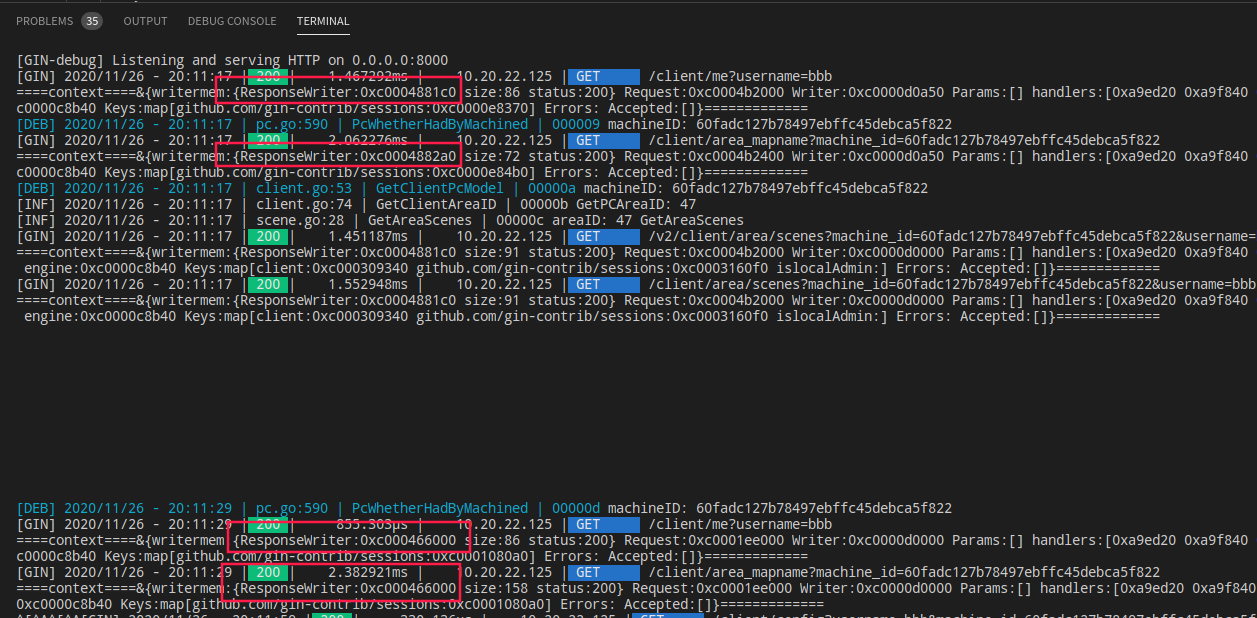
Task: Click the GET badge before /v2/client/area/scenes
Action: [604, 236]
